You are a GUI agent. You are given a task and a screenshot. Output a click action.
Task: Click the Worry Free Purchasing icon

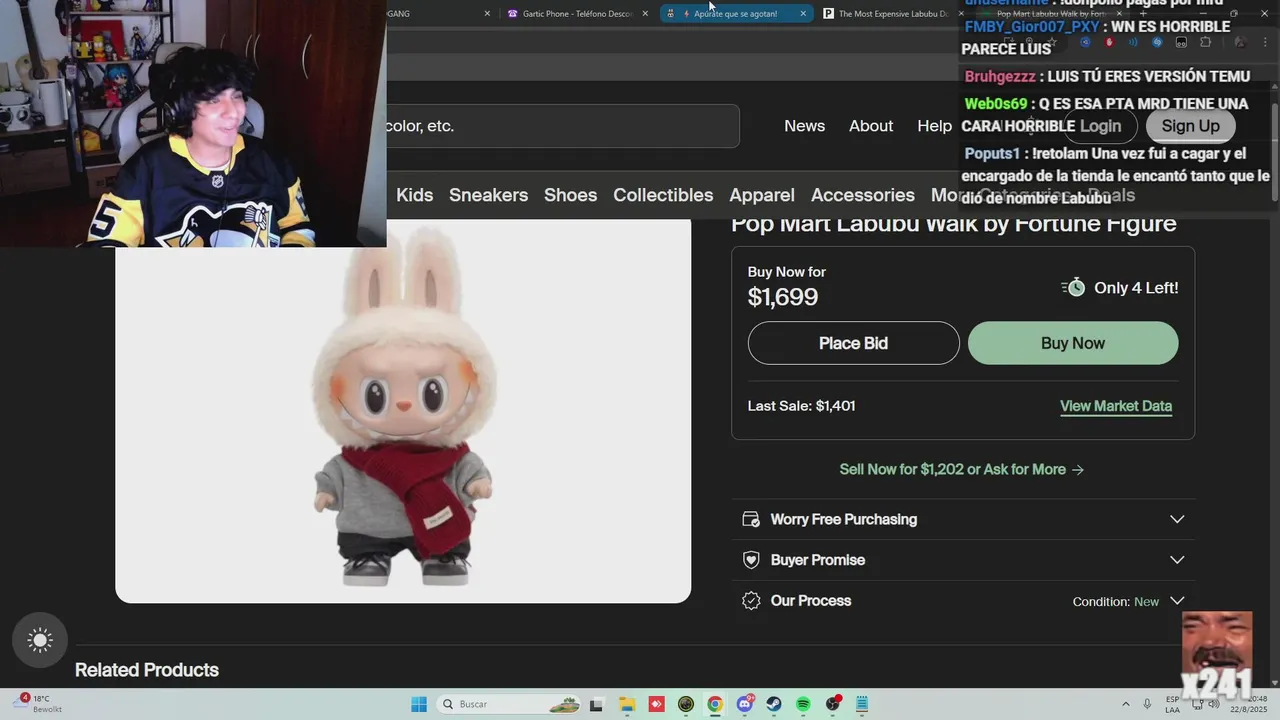[x=751, y=519]
